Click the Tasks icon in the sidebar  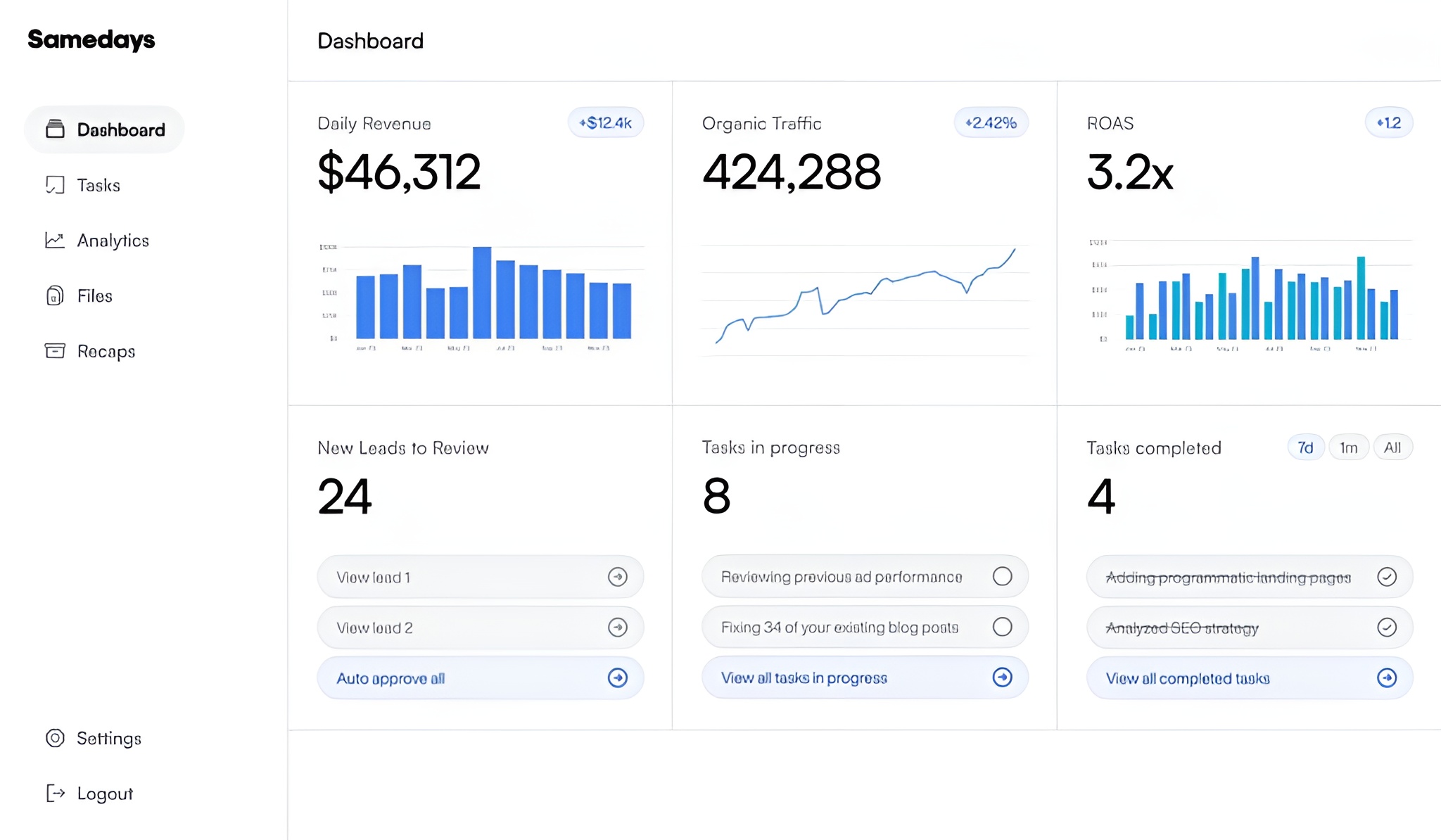[x=55, y=185]
